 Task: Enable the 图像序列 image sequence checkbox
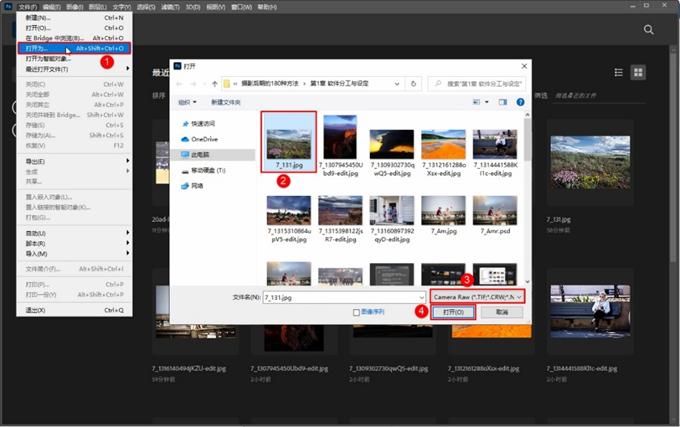click(x=357, y=312)
